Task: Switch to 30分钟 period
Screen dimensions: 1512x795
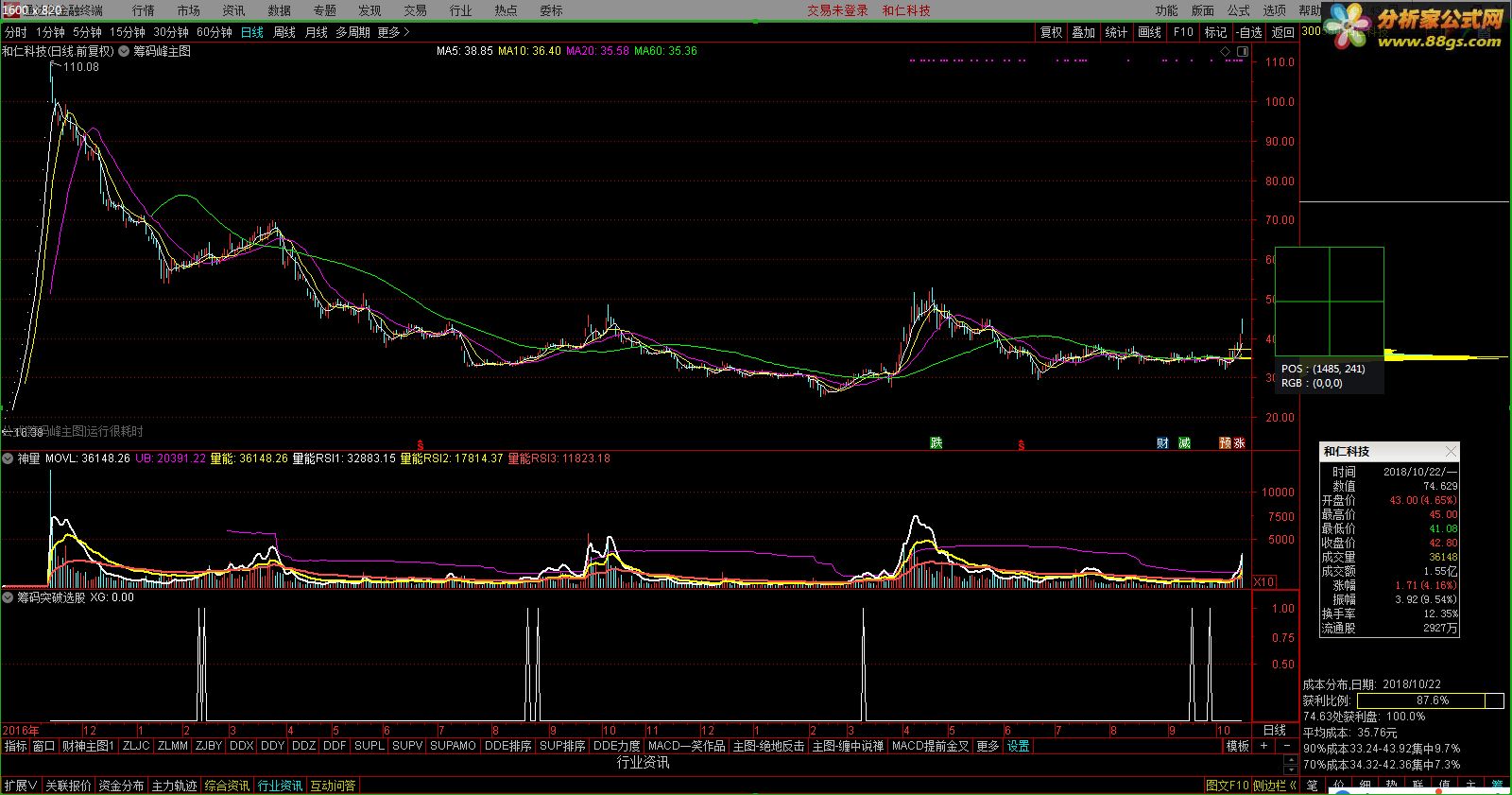Action: [x=171, y=32]
